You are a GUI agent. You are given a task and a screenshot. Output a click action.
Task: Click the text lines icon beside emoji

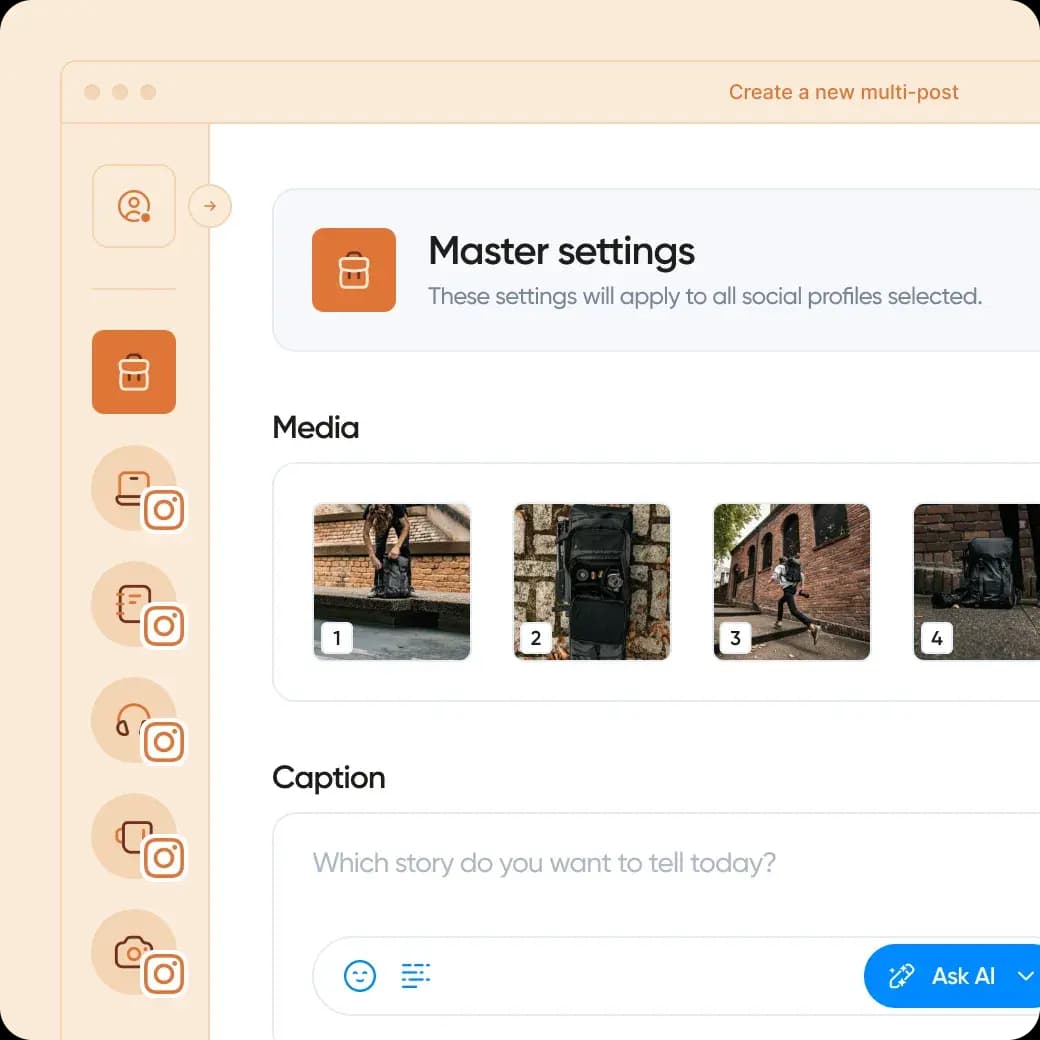416,975
